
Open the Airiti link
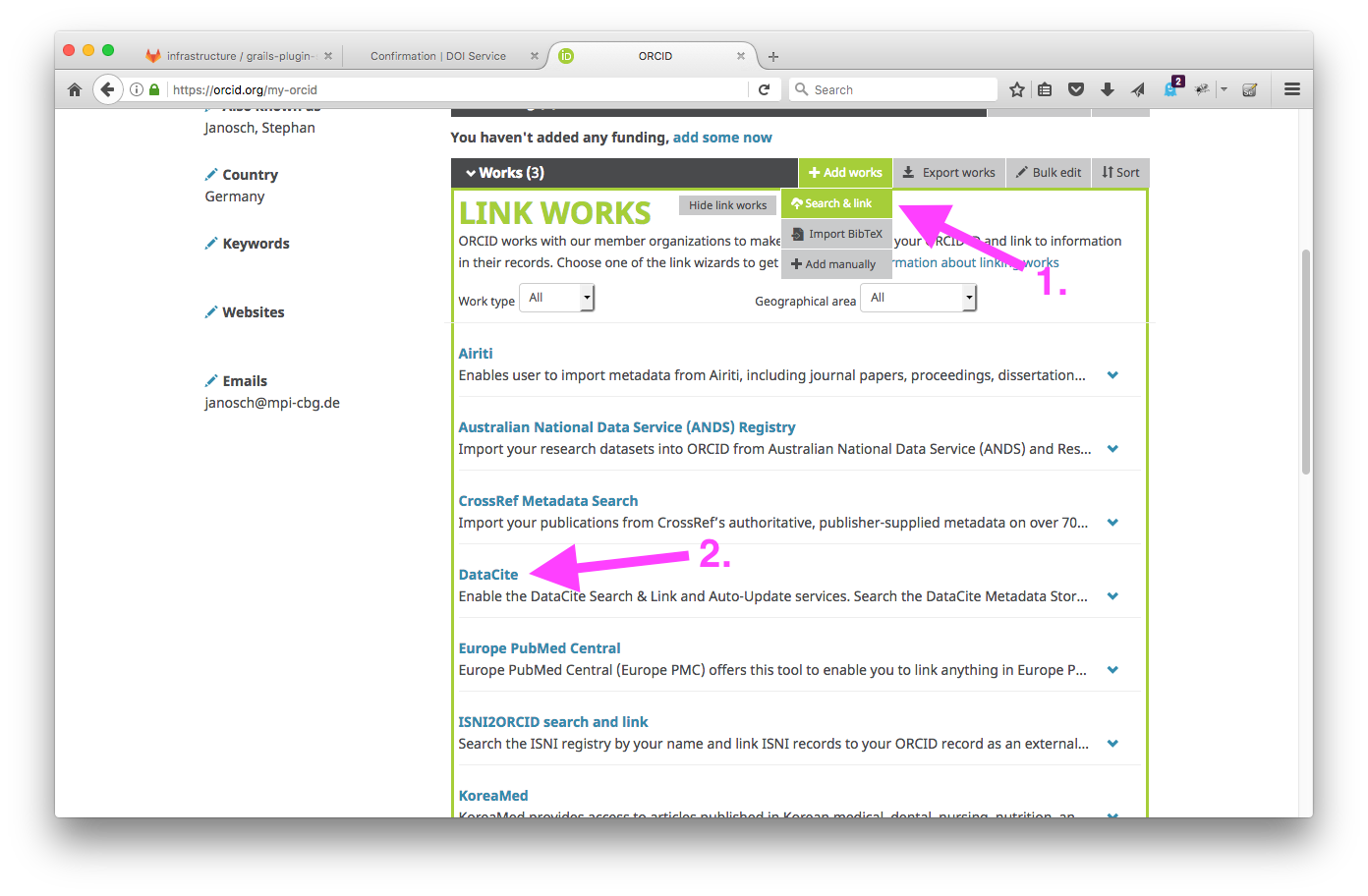(476, 354)
